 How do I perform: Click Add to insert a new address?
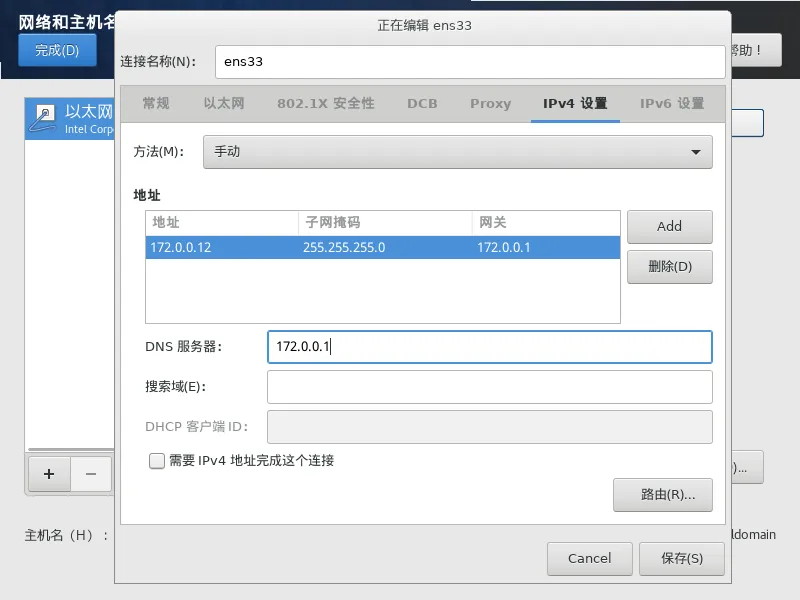[669, 226]
